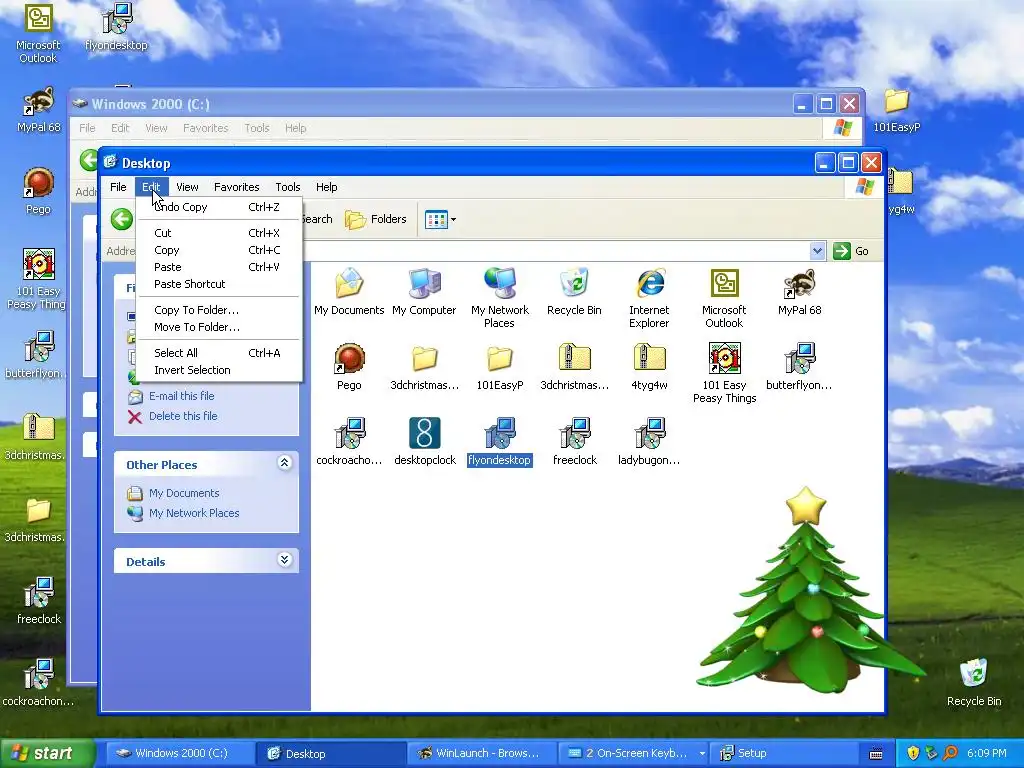Collapse the Other Places panel
The width and height of the screenshot is (1024, 768).
click(284, 463)
